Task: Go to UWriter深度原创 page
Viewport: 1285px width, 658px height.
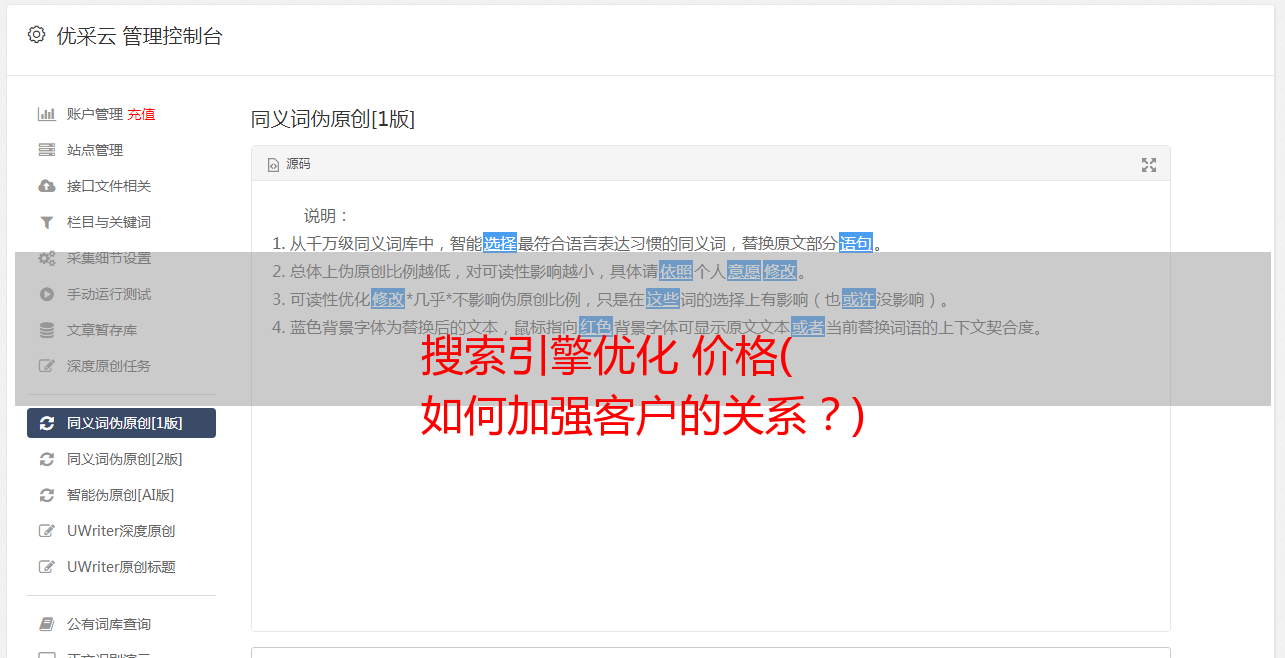Action: click(121, 531)
